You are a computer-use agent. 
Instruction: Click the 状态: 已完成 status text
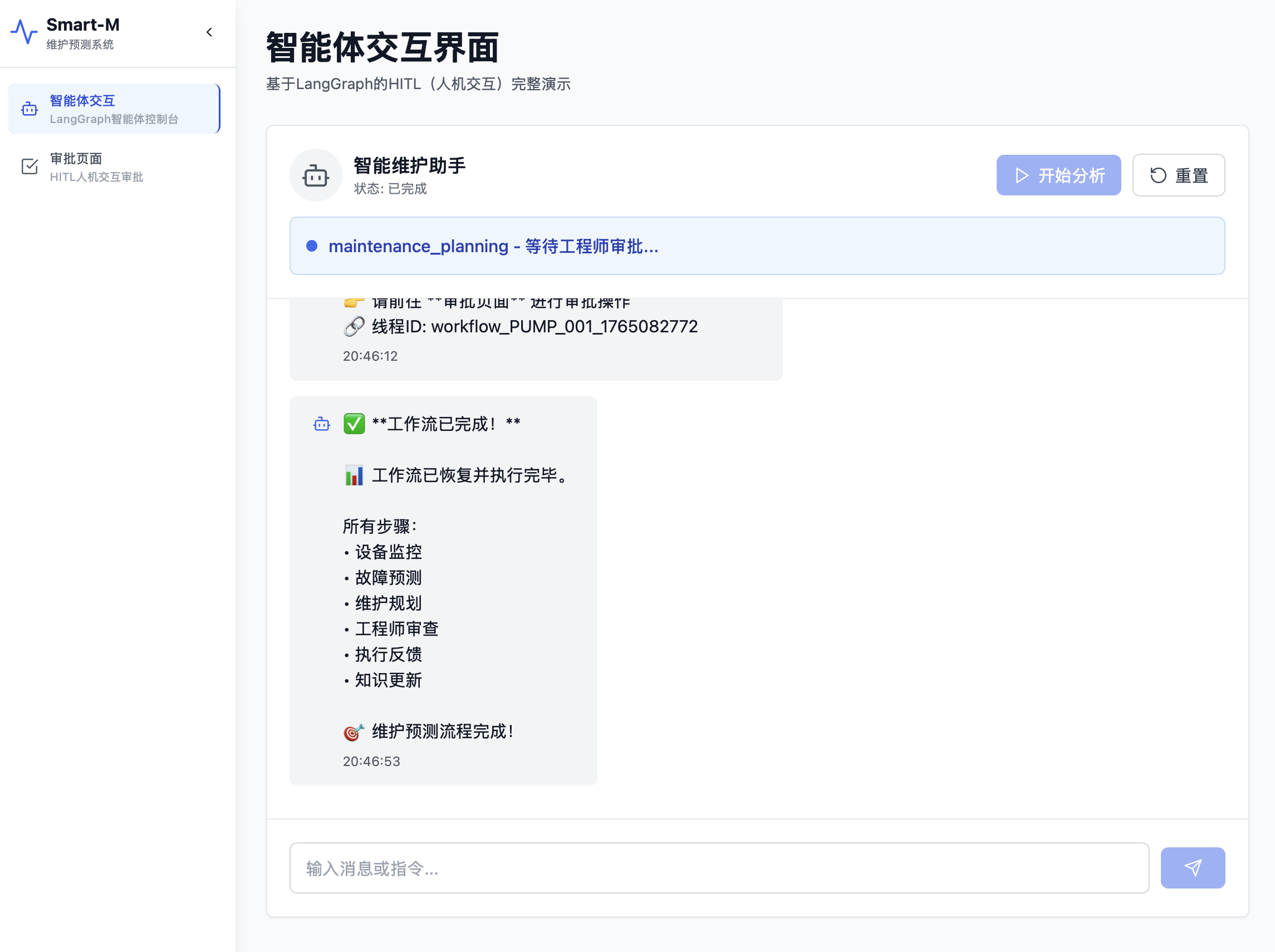click(x=390, y=188)
